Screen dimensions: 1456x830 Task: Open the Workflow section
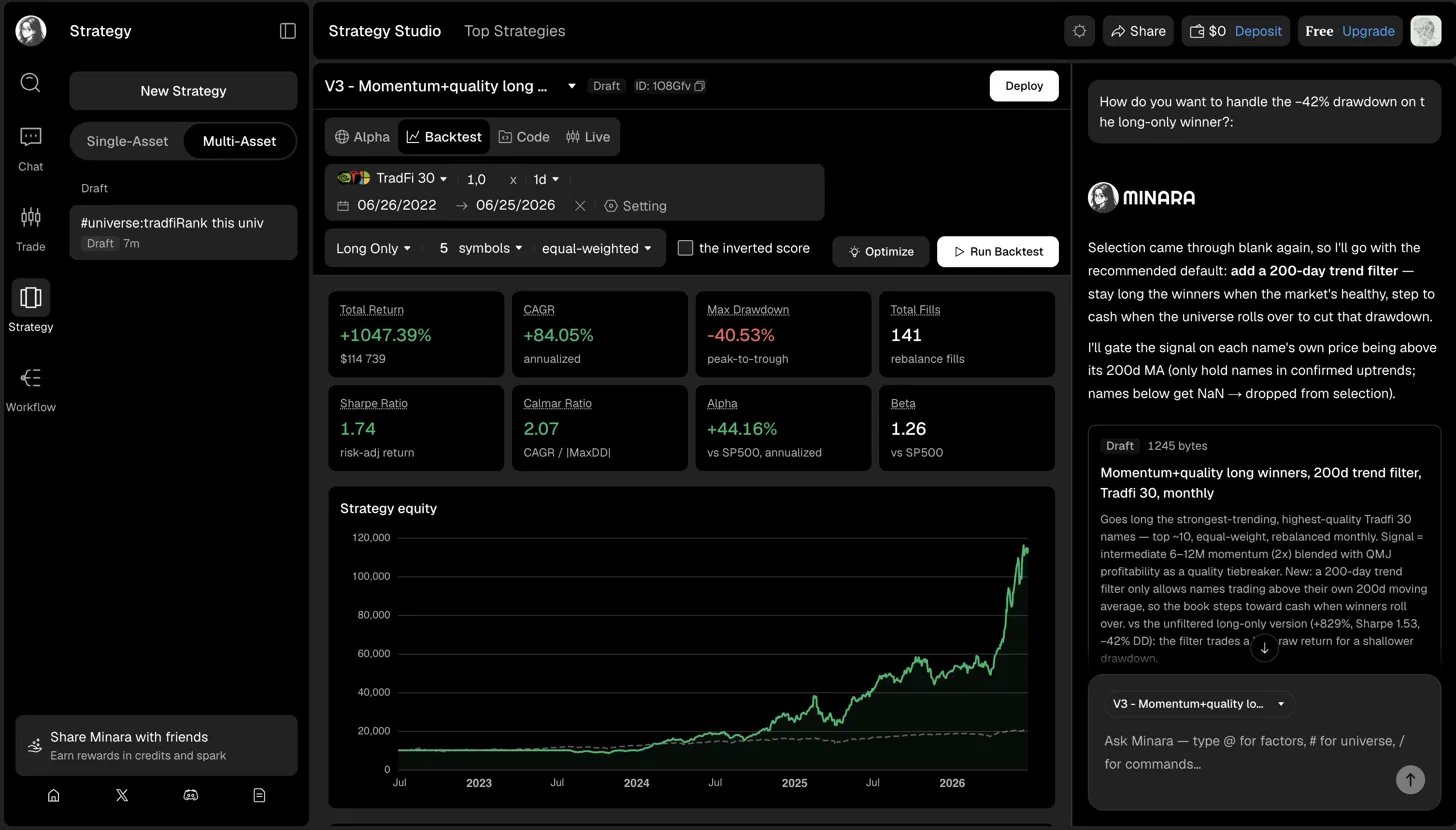[30, 388]
